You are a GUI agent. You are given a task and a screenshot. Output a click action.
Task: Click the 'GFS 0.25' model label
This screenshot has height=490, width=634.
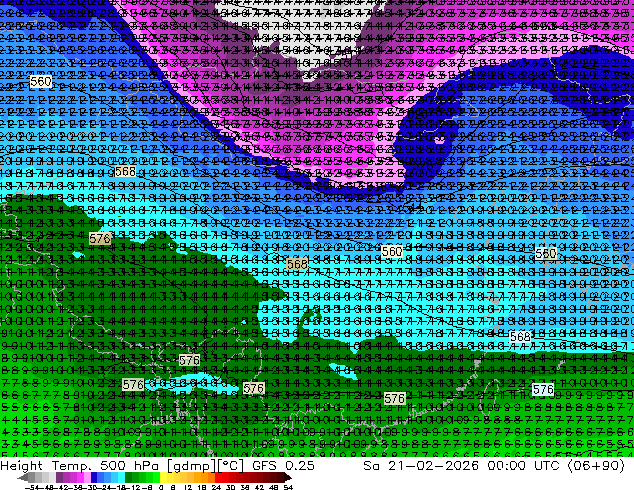pyautogui.click(x=283, y=465)
